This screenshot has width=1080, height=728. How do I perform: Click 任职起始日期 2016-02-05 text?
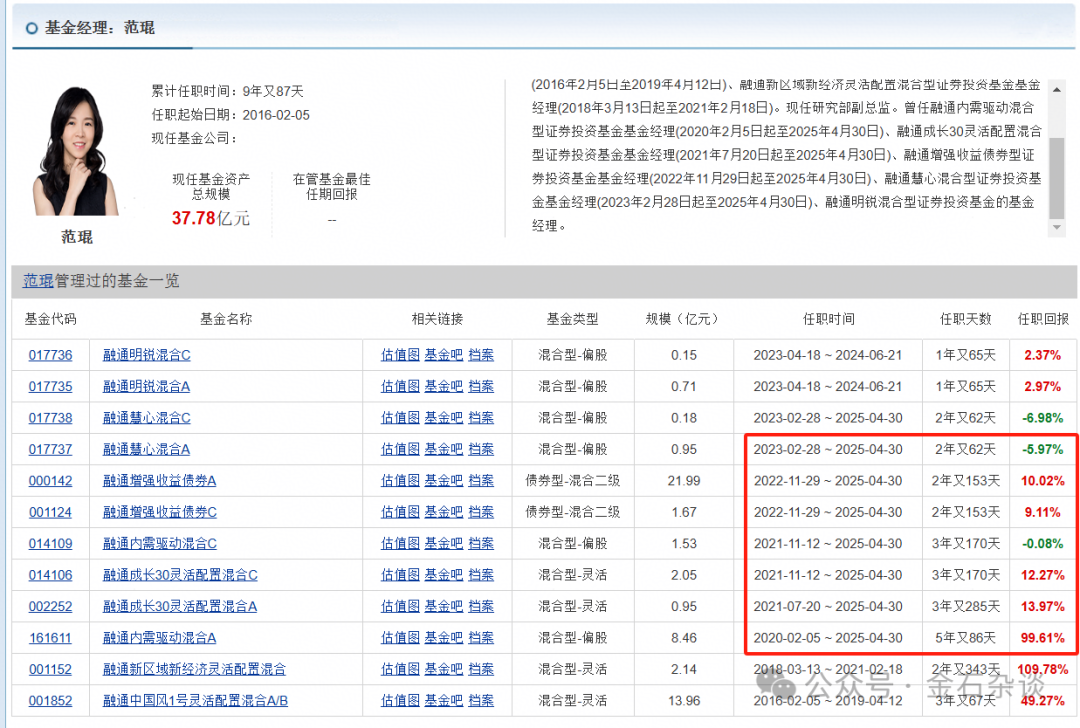coord(231,115)
